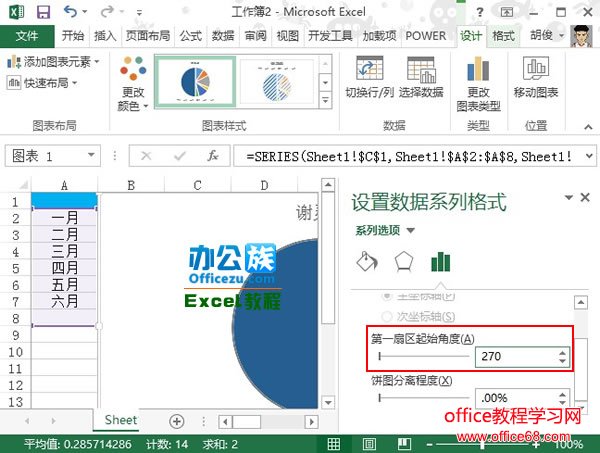The width and height of the screenshot is (600, 453).
Task: Open 添加图表元素 menu
Action: 53,61
